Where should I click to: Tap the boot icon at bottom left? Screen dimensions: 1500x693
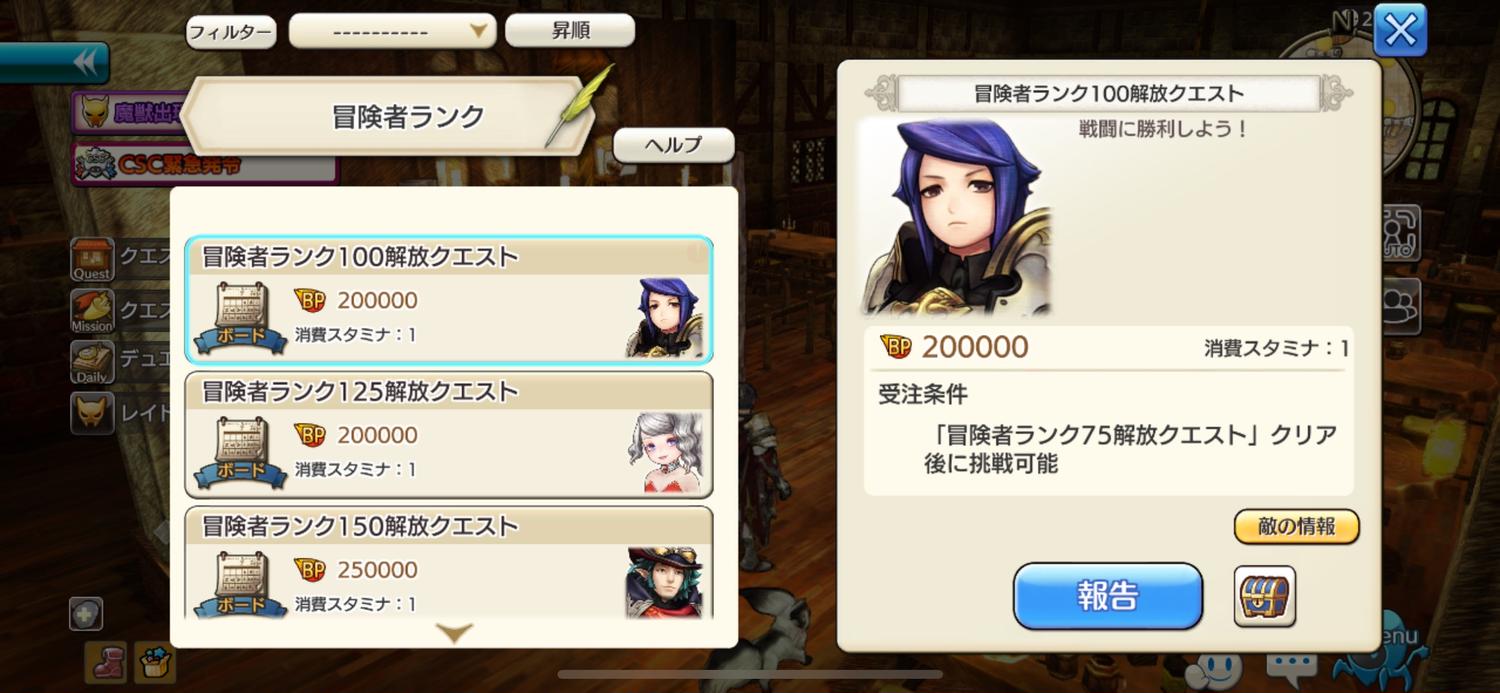point(105,662)
